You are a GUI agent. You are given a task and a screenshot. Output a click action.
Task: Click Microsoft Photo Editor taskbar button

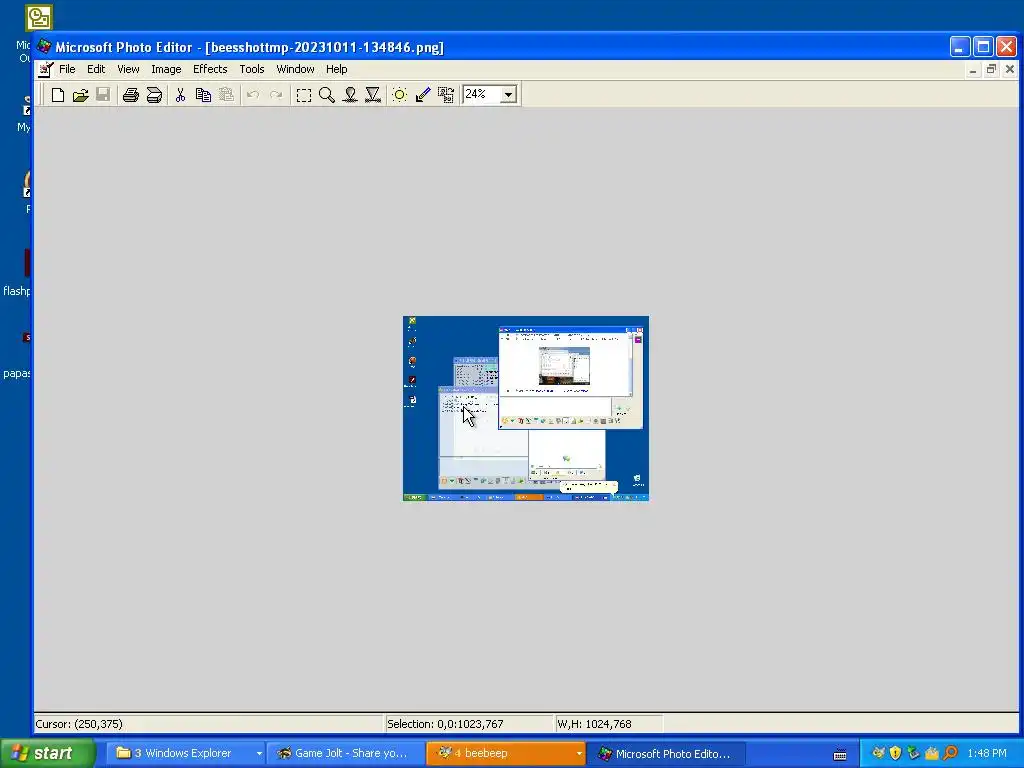click(x=666, y=753)
